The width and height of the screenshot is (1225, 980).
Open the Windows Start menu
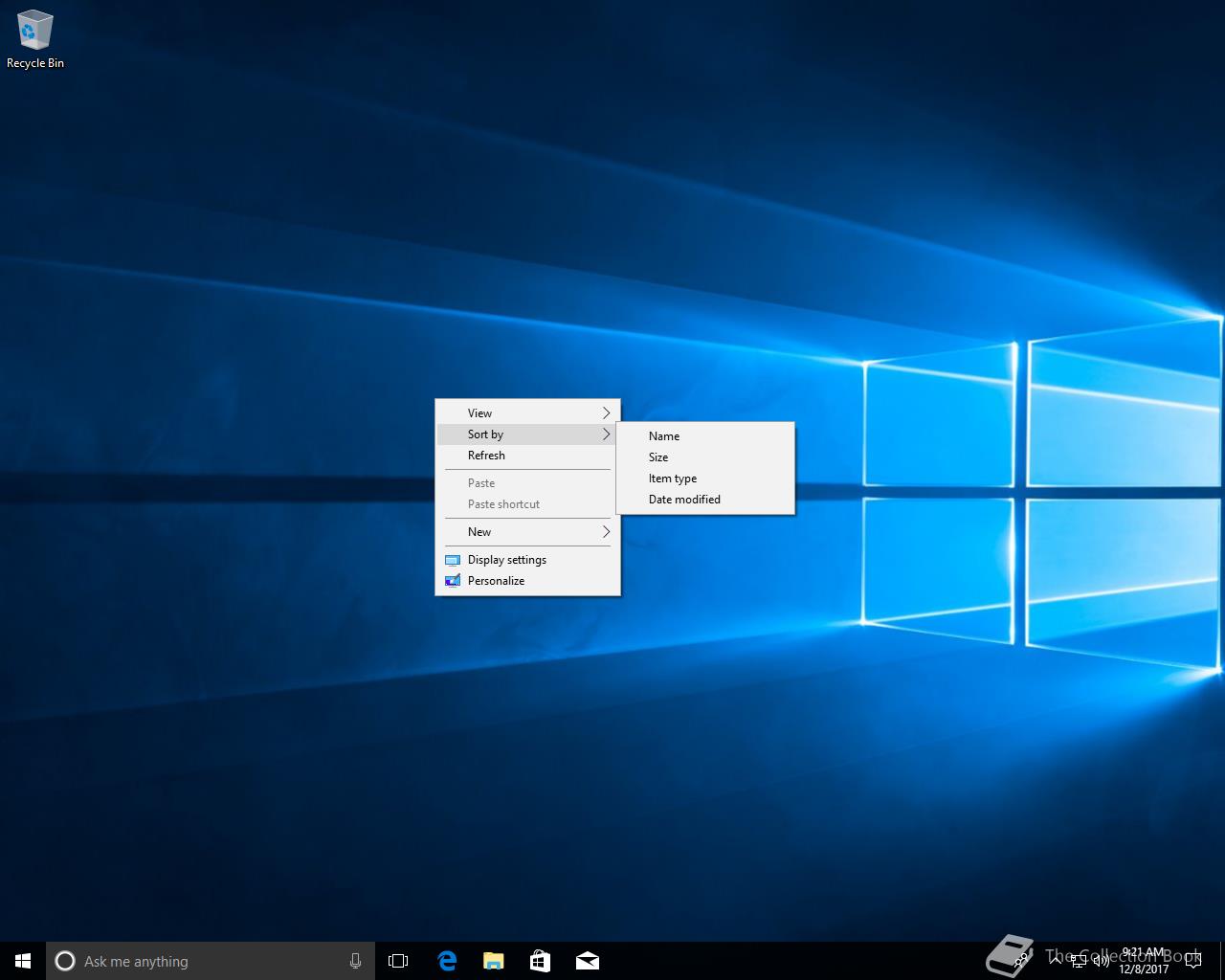click(x=23, y=961)
